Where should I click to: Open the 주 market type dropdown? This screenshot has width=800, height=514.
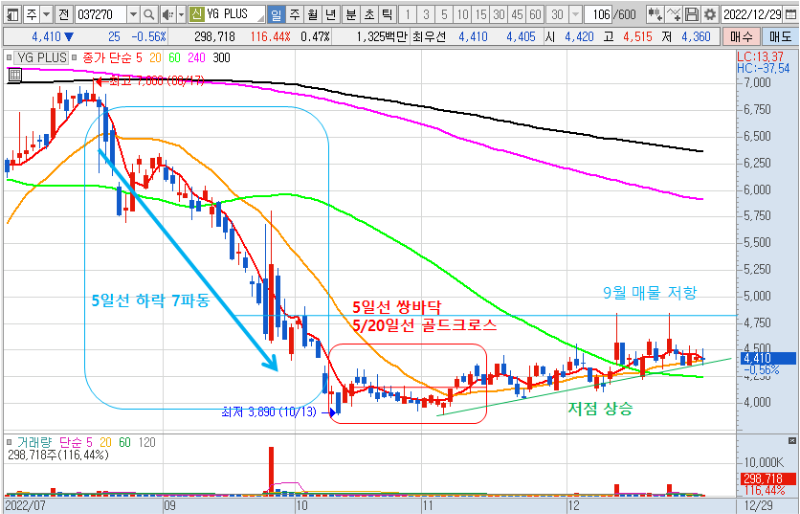click(x=46, y=14)
